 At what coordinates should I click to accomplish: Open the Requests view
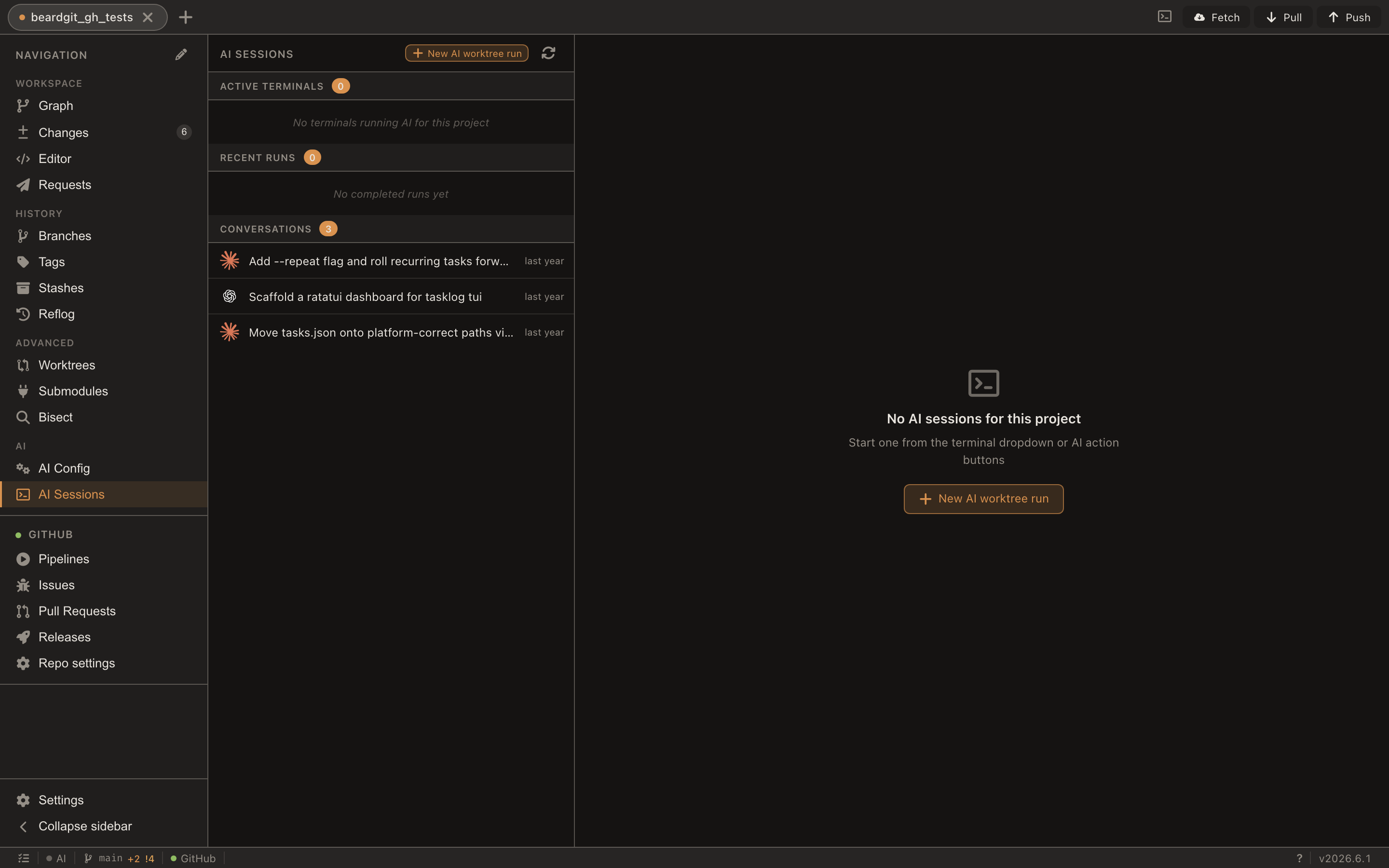104,185
